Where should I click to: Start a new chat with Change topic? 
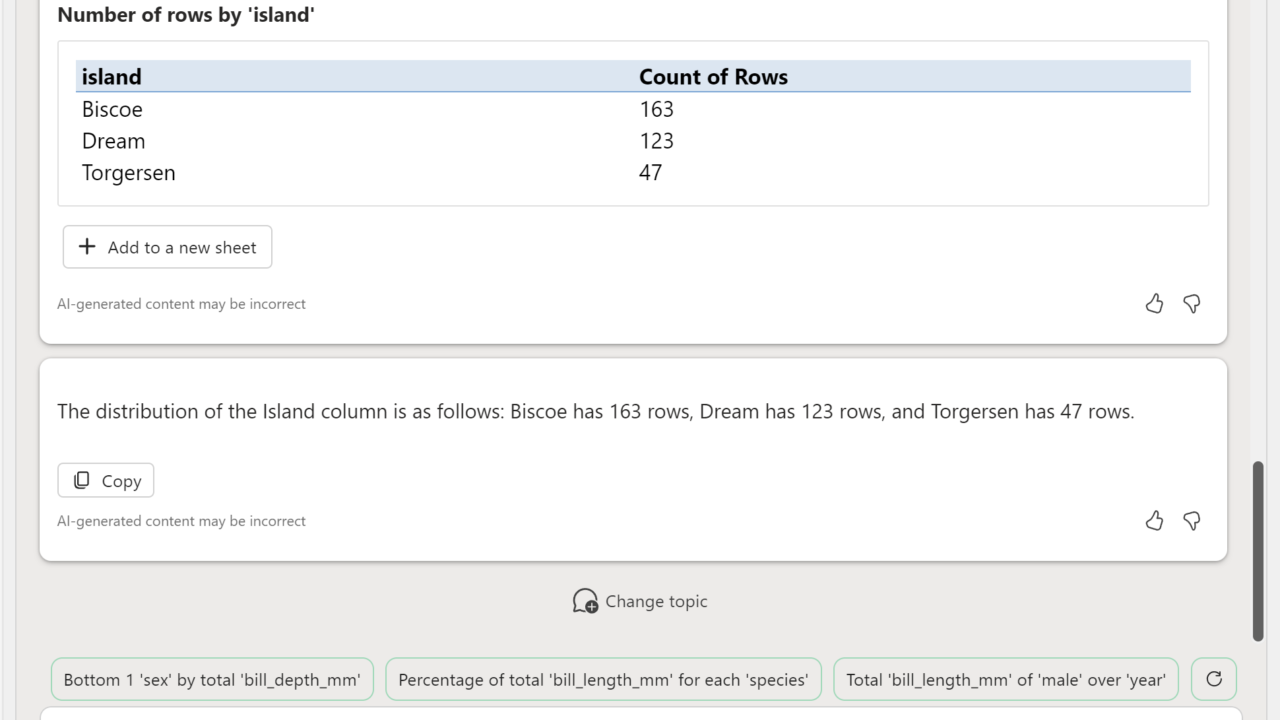[x=640, y=601]
